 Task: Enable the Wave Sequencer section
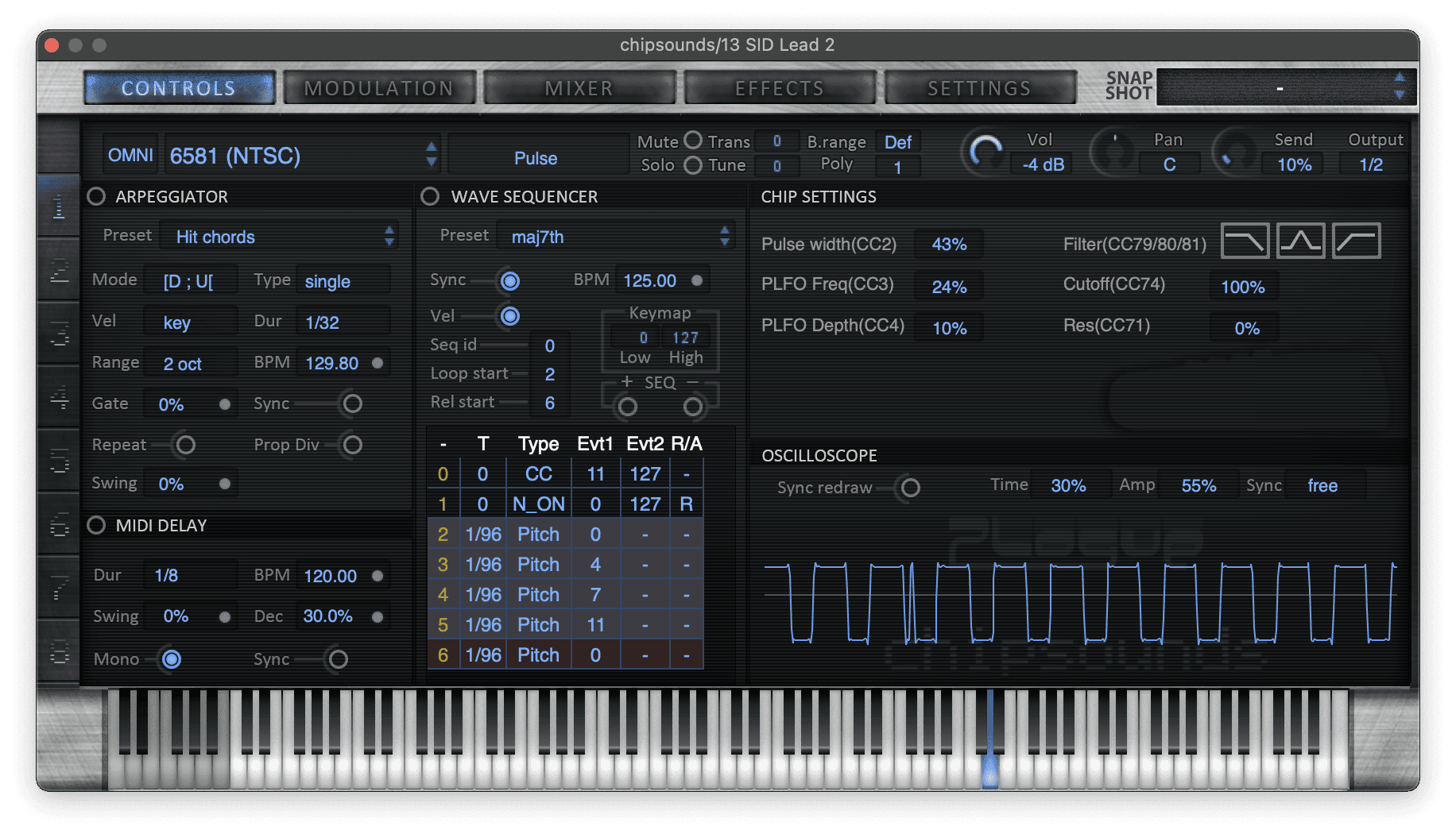[430, 197]
